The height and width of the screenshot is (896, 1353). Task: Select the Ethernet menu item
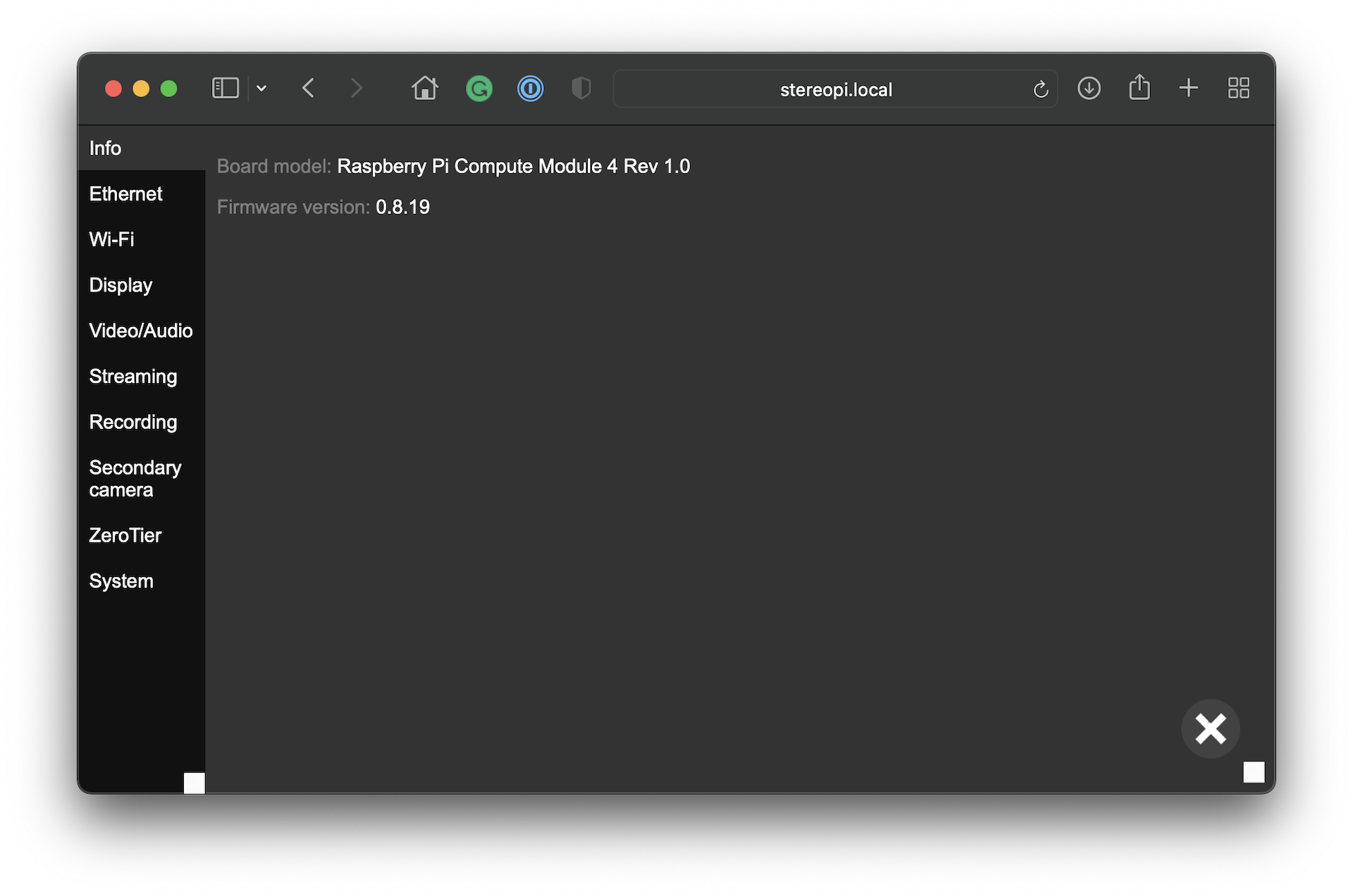tap(125, 194)
